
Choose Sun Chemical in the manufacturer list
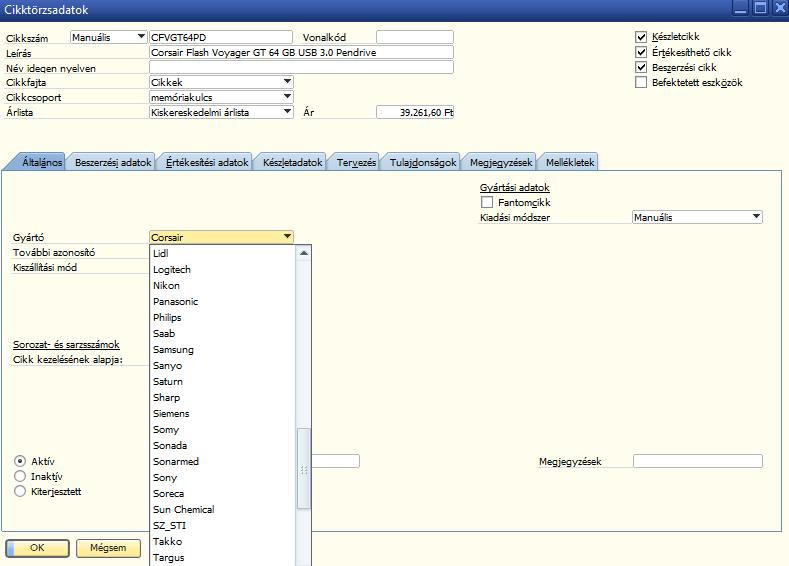pos(223,510)
